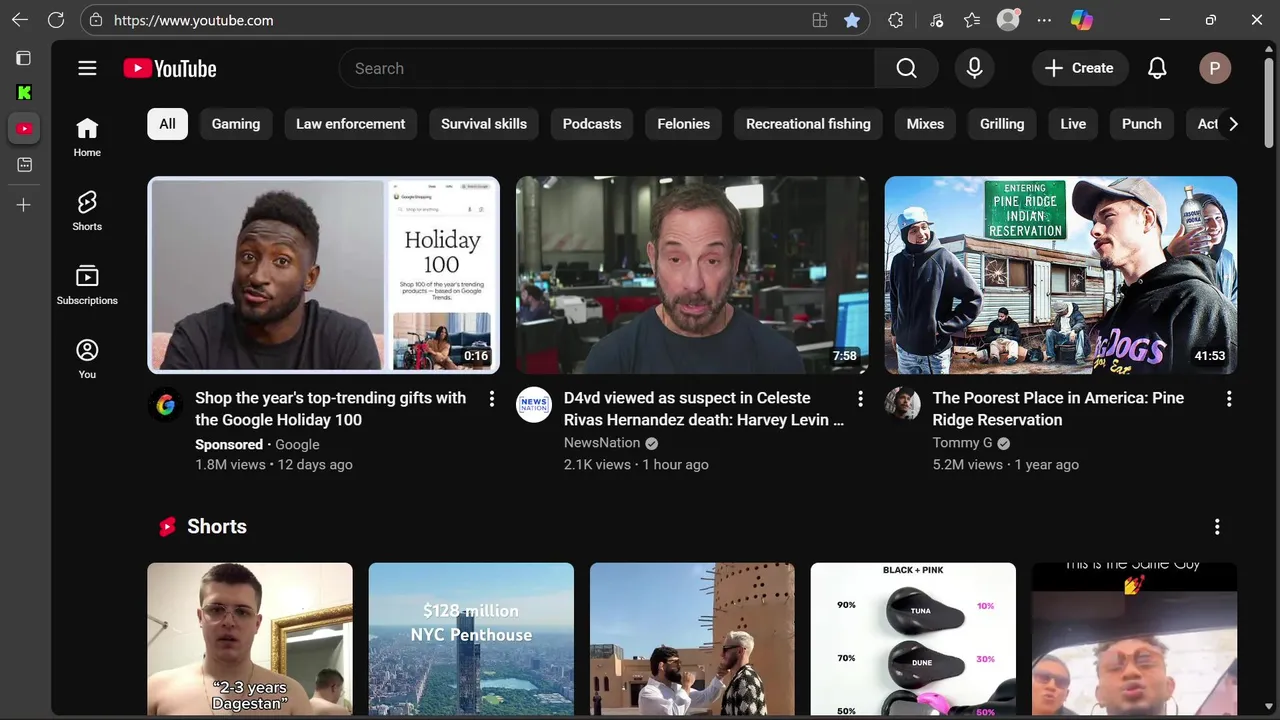This screenshot has height=720, width=1280.
Task: Open the YouTube hamburger guide menu
Action: pos(87,68)
